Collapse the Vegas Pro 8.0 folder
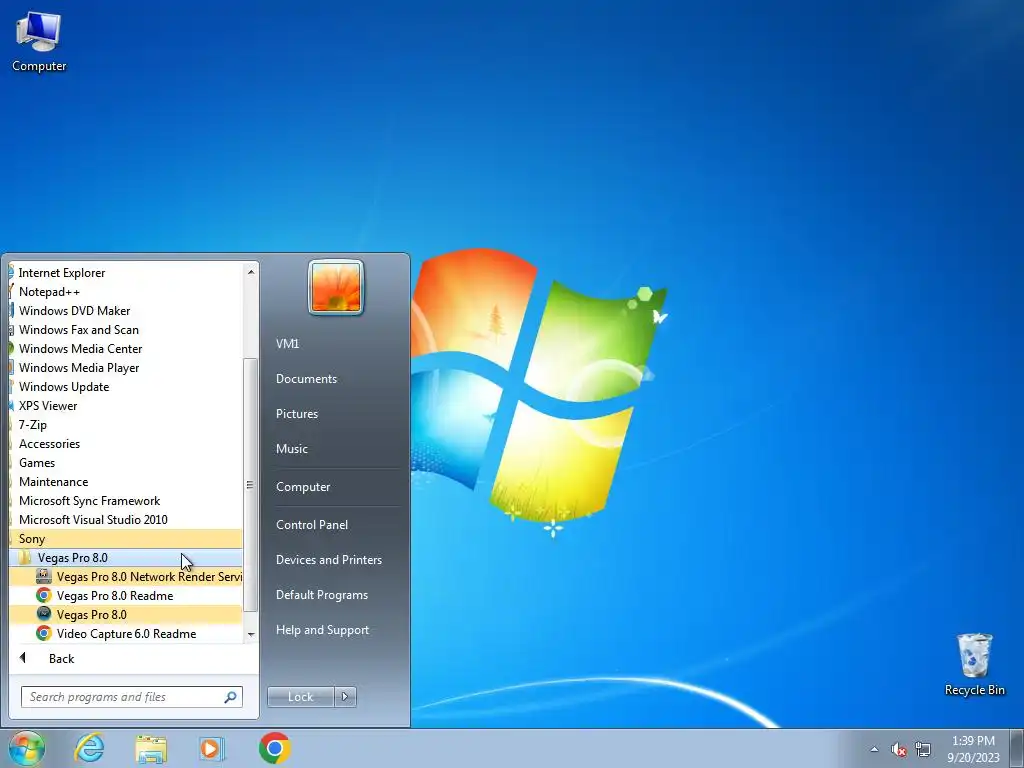1024x768 pixels. point(125,558)
